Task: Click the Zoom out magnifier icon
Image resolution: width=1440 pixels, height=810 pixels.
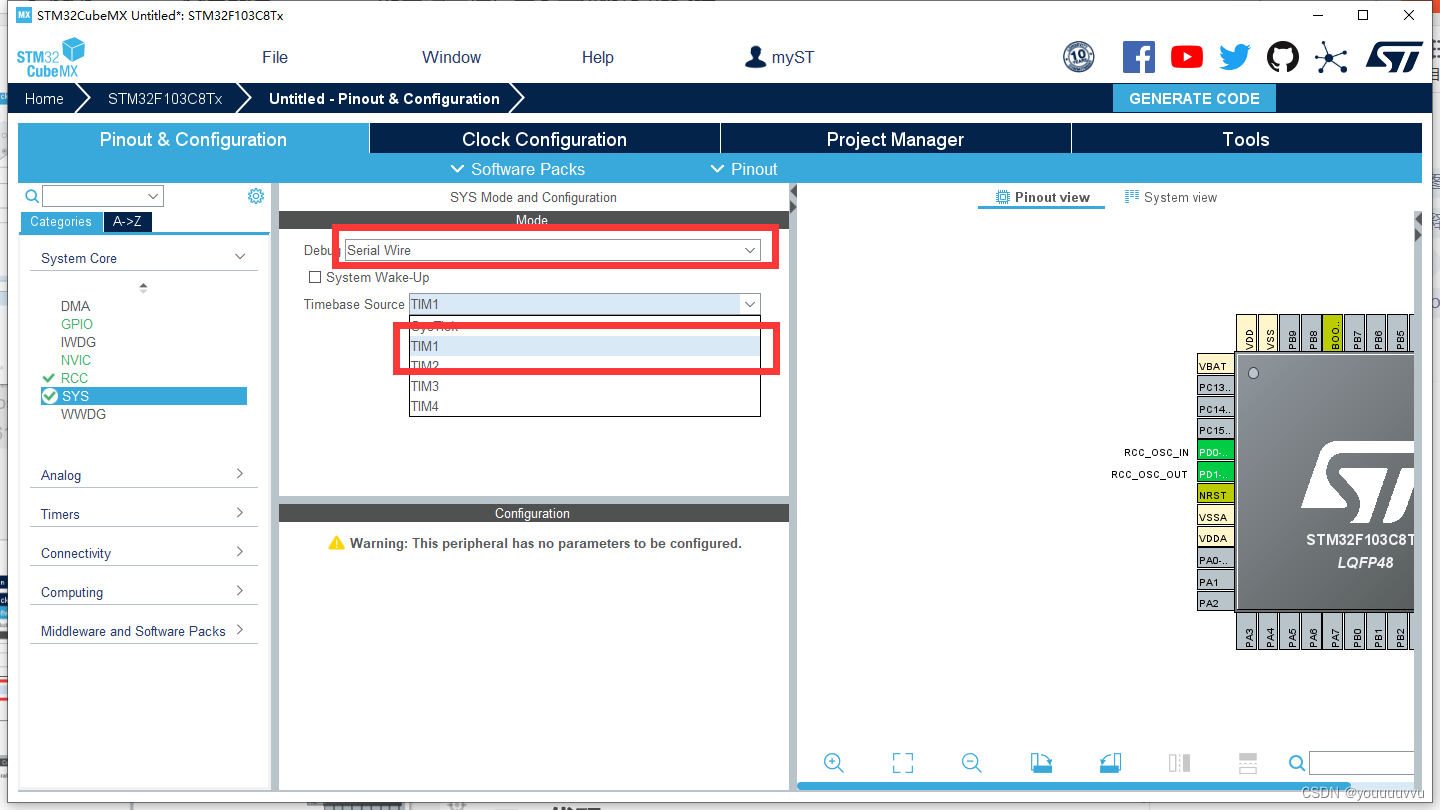Action: pos(971,763)
